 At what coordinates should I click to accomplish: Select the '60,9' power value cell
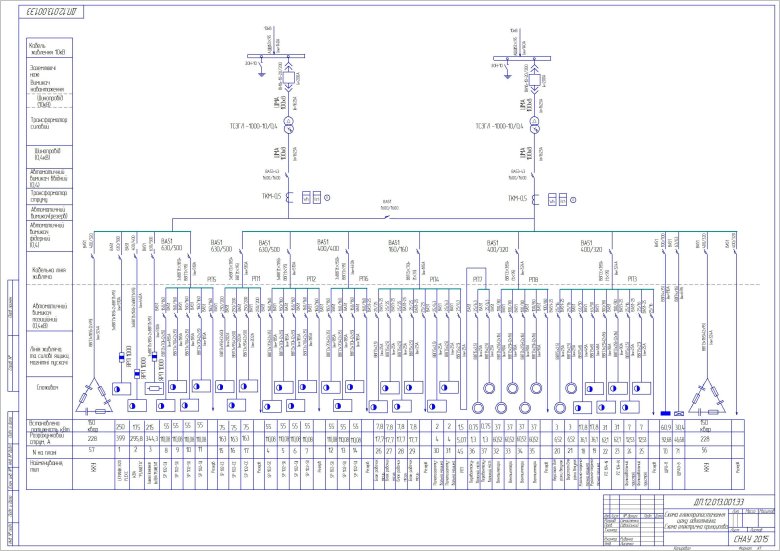(666, 427)
